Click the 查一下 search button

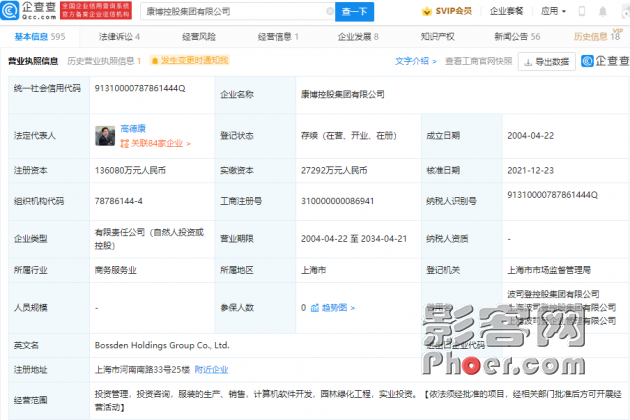coord(354,12)
